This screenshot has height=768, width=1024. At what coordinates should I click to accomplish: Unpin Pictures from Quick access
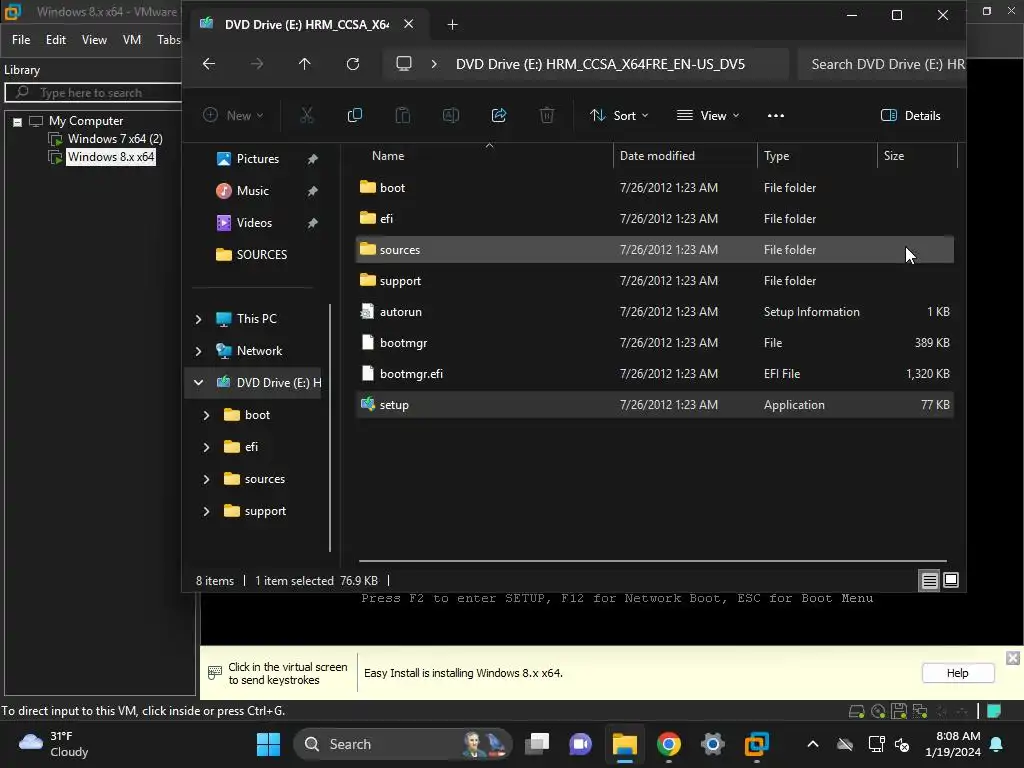[x=313, y=159]
